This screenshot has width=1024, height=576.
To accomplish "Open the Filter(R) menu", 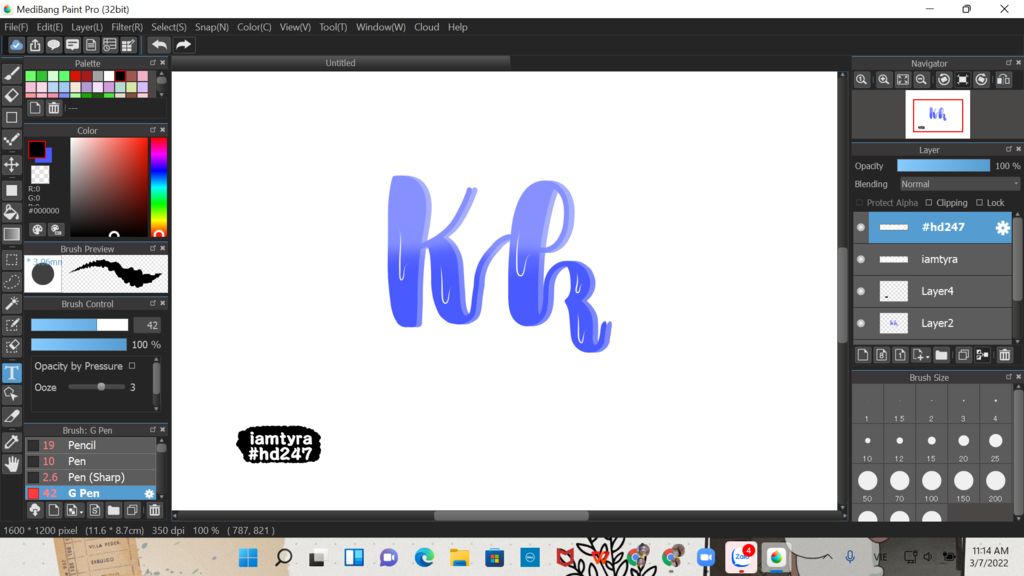I will tap(127, 27).
